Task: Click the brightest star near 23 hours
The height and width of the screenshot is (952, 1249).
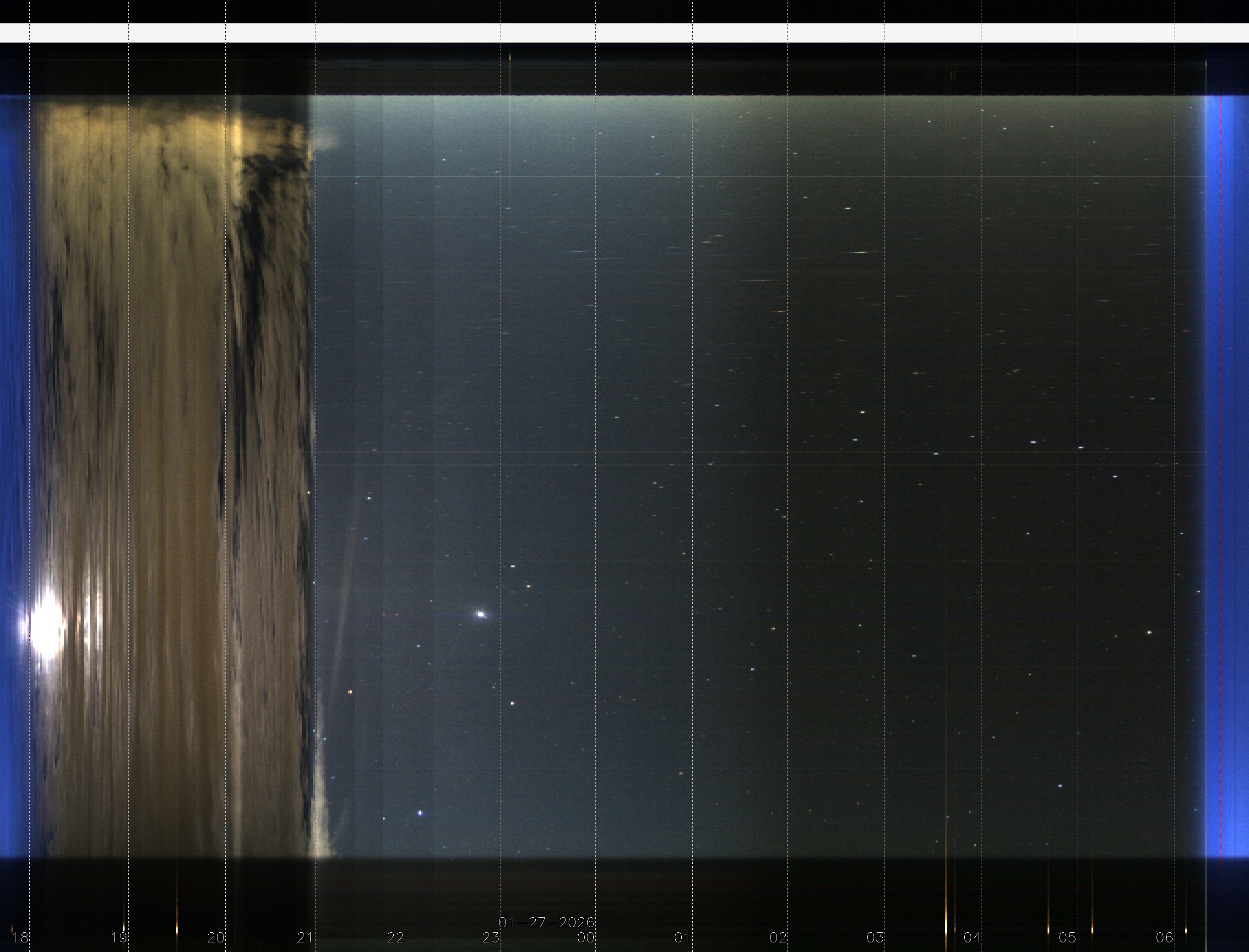Action: pyautogui.click(x=481, y=614)
